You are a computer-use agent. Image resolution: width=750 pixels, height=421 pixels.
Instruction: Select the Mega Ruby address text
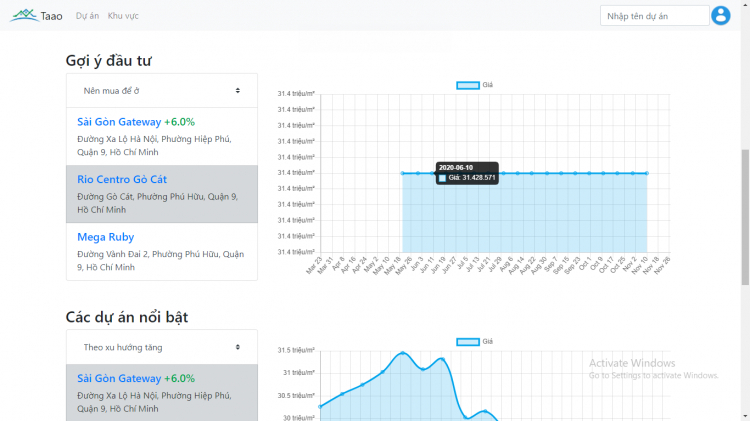coord(161,261)
